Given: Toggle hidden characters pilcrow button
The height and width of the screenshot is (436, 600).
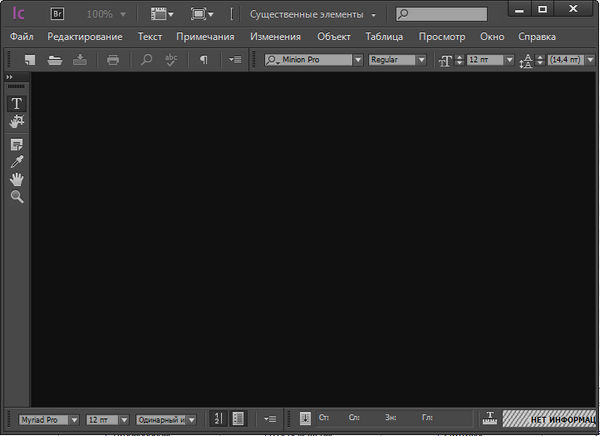Looking at the screenshot, I should click(204, 60).
